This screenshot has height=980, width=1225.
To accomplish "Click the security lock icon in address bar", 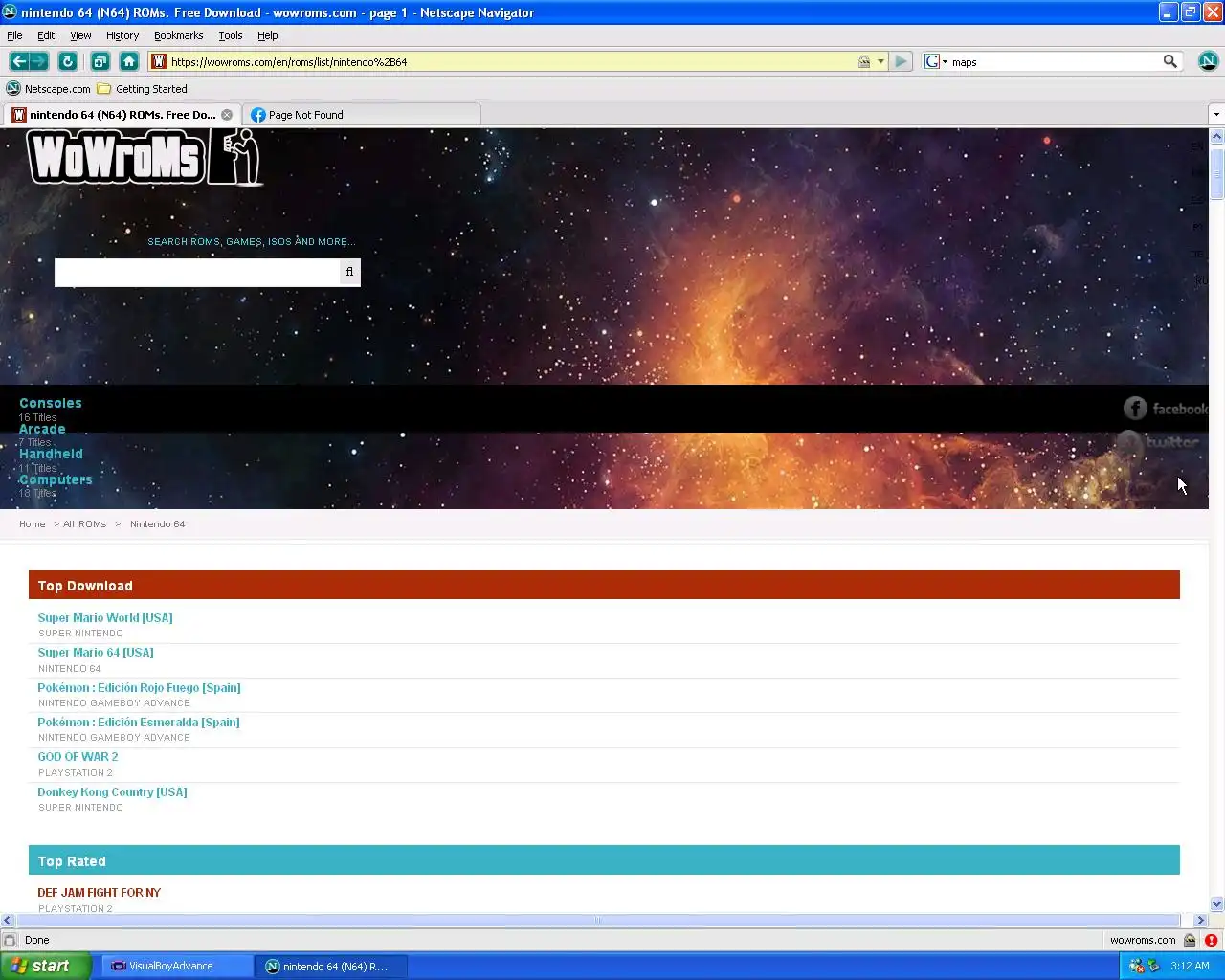I will pyautogui.click(x=864, y=61).
